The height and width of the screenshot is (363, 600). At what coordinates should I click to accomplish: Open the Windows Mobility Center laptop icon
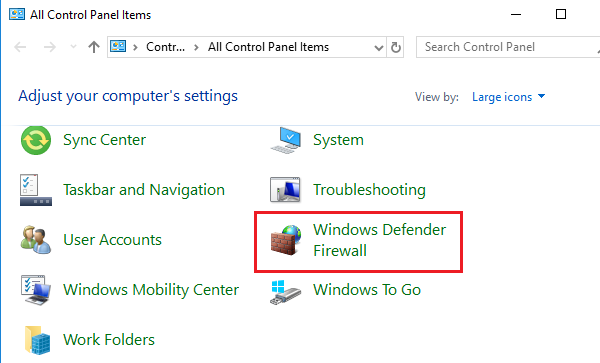(36, 290)
